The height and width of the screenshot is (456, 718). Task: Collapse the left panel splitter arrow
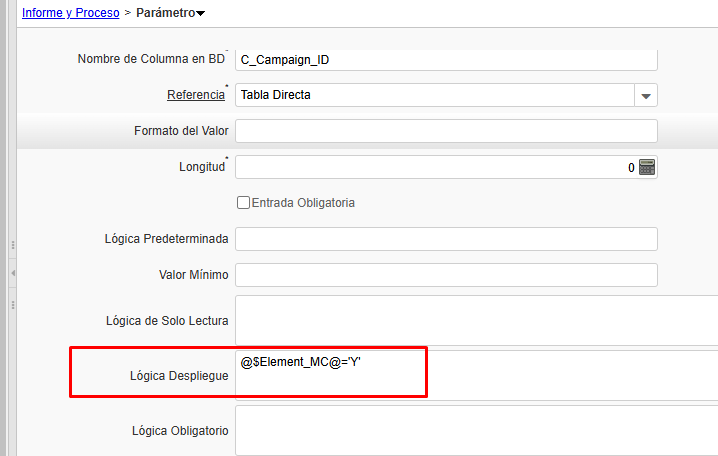coord(13,273)
